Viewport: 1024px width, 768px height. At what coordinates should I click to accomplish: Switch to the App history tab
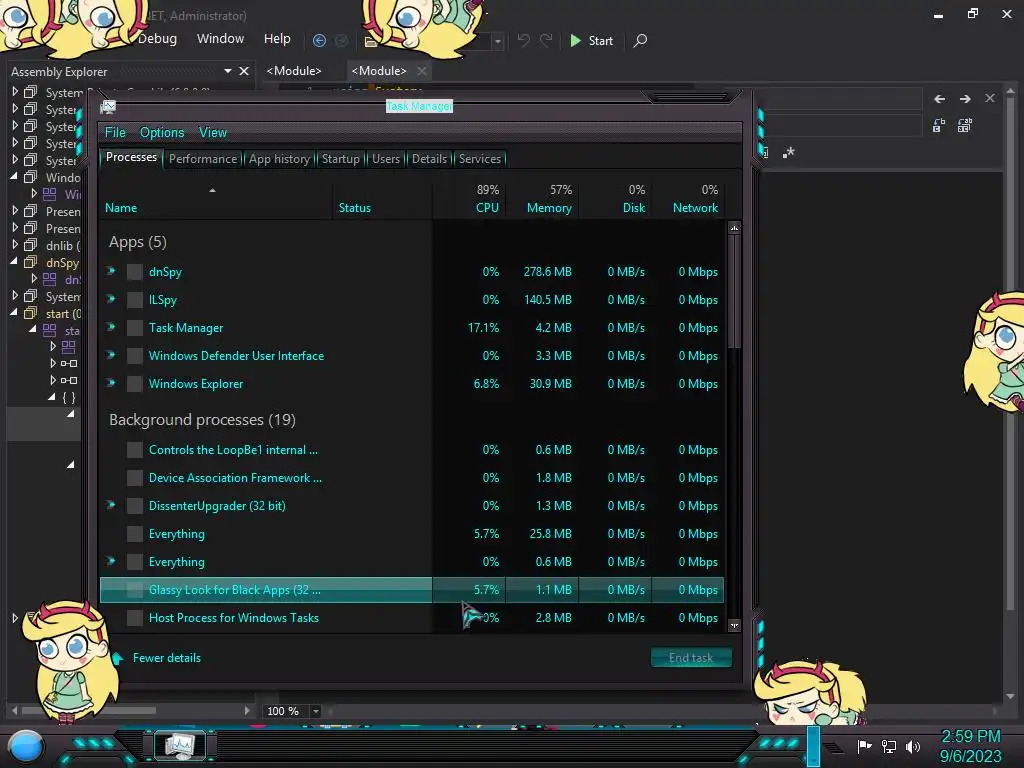280,159
